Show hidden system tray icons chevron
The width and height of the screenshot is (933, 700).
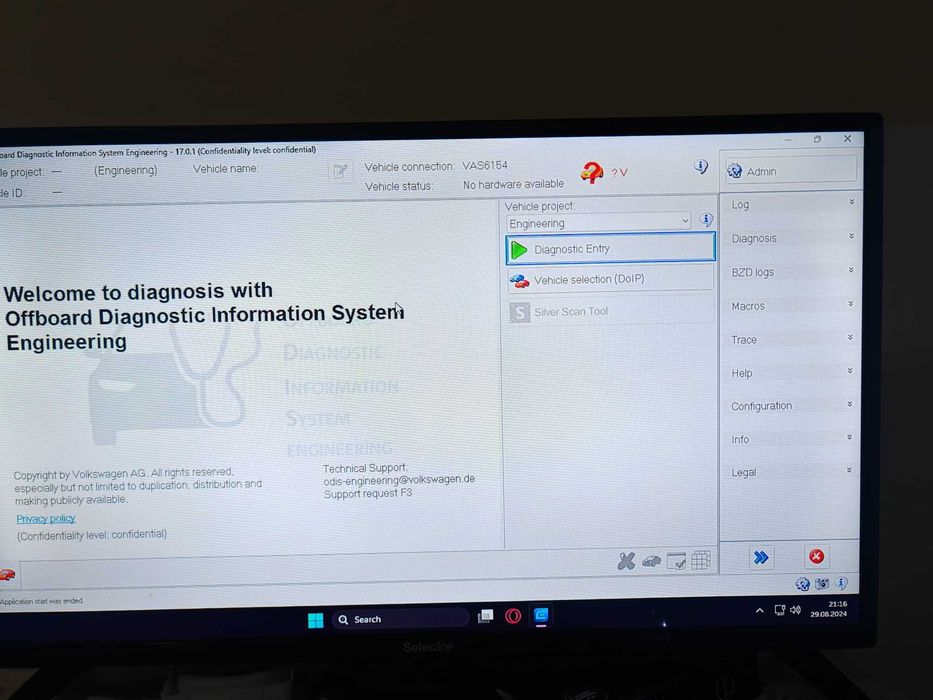coord(760,611)
